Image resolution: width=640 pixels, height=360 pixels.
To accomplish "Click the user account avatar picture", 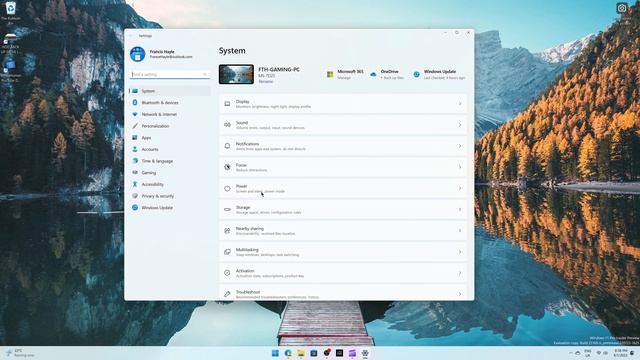I will coord(138,54).
